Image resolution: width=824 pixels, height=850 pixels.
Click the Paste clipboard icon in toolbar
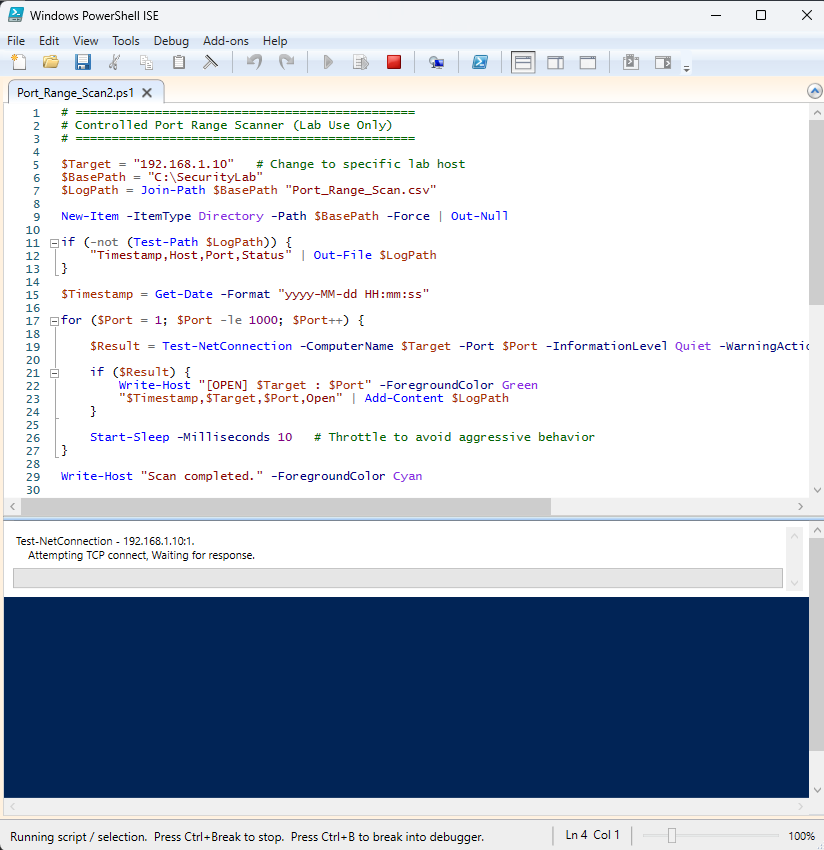[x=179, y=63]
